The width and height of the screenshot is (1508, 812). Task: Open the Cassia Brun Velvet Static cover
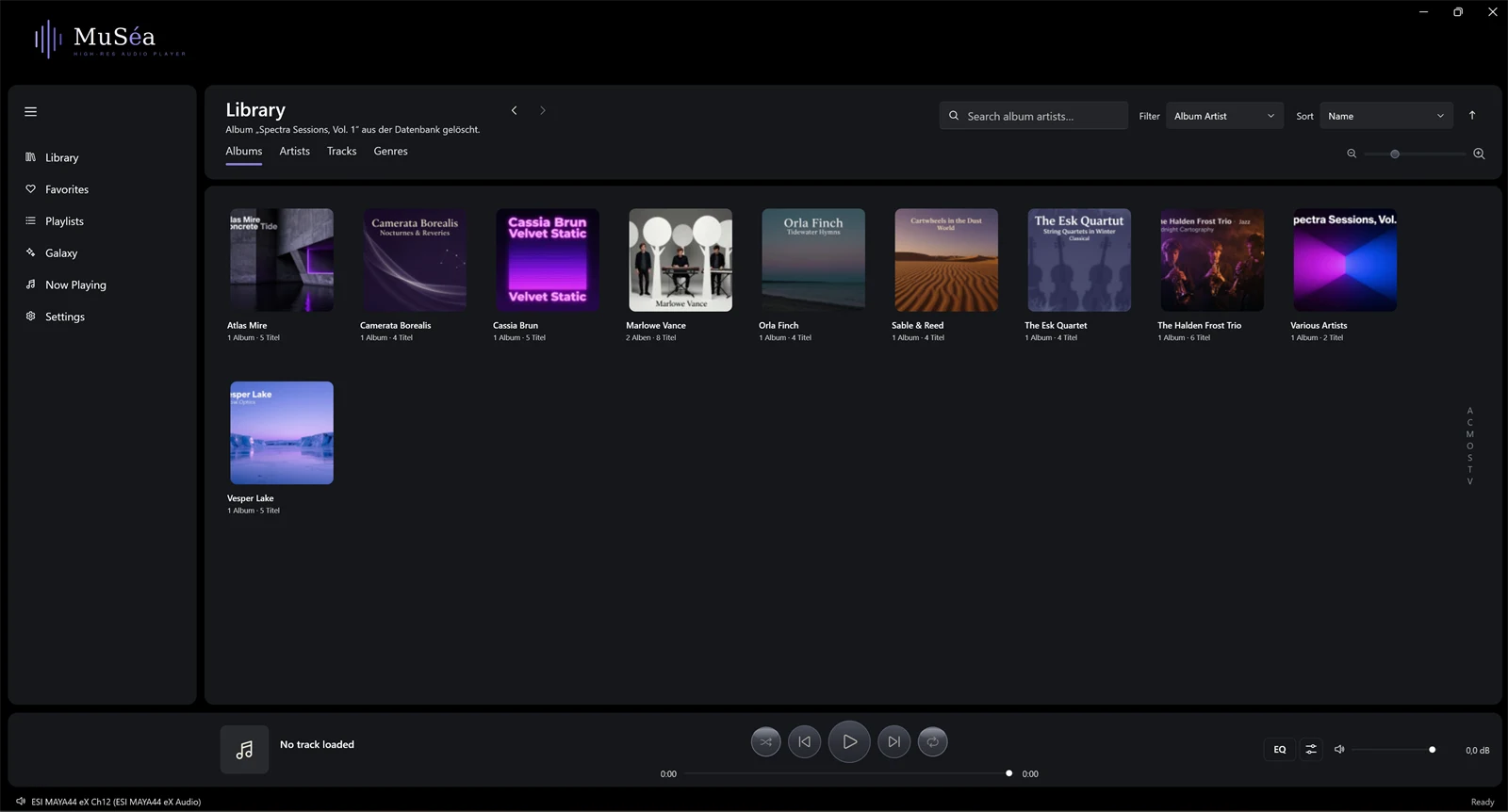548,260
